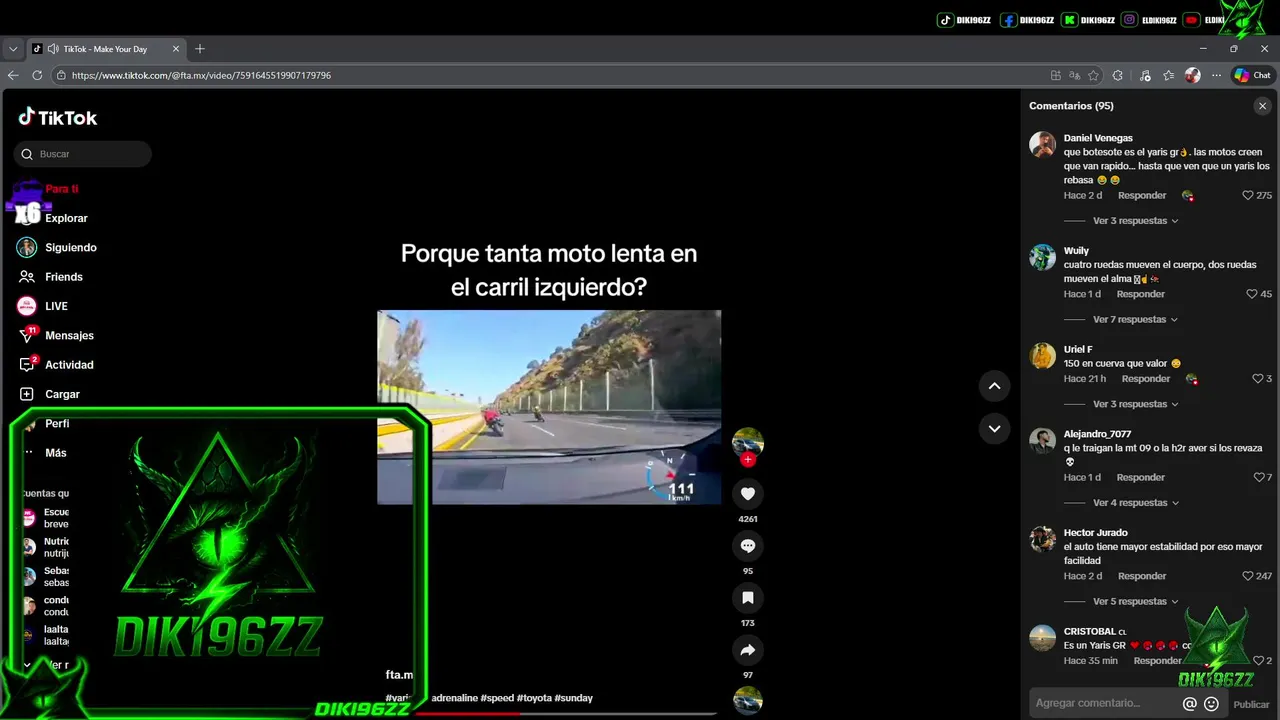The image size is (1280, 720).
Task: Reply to Wuily's comment
Action: click(x=1141, y=294)
